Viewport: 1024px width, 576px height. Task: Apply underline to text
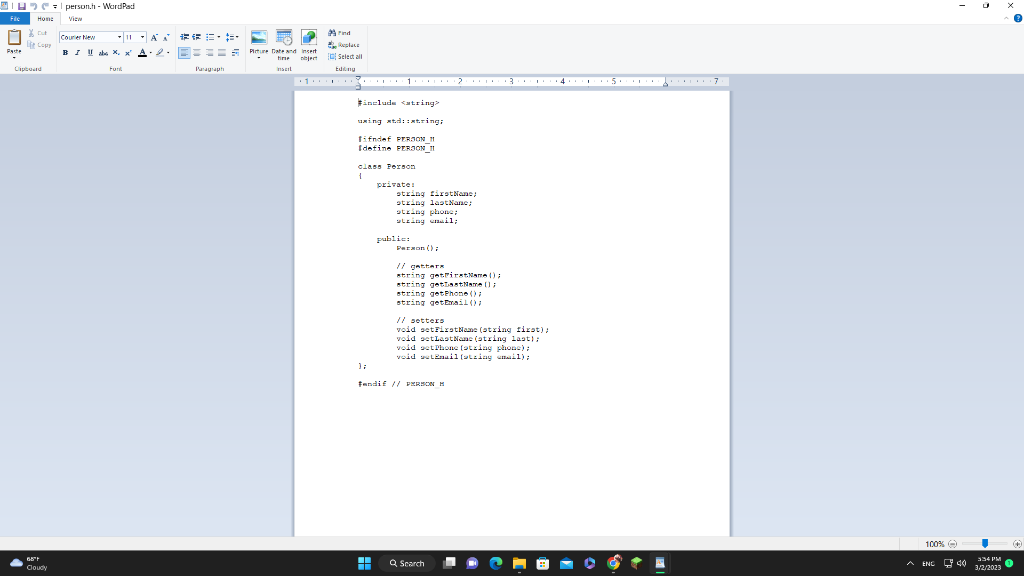[88, 53]
